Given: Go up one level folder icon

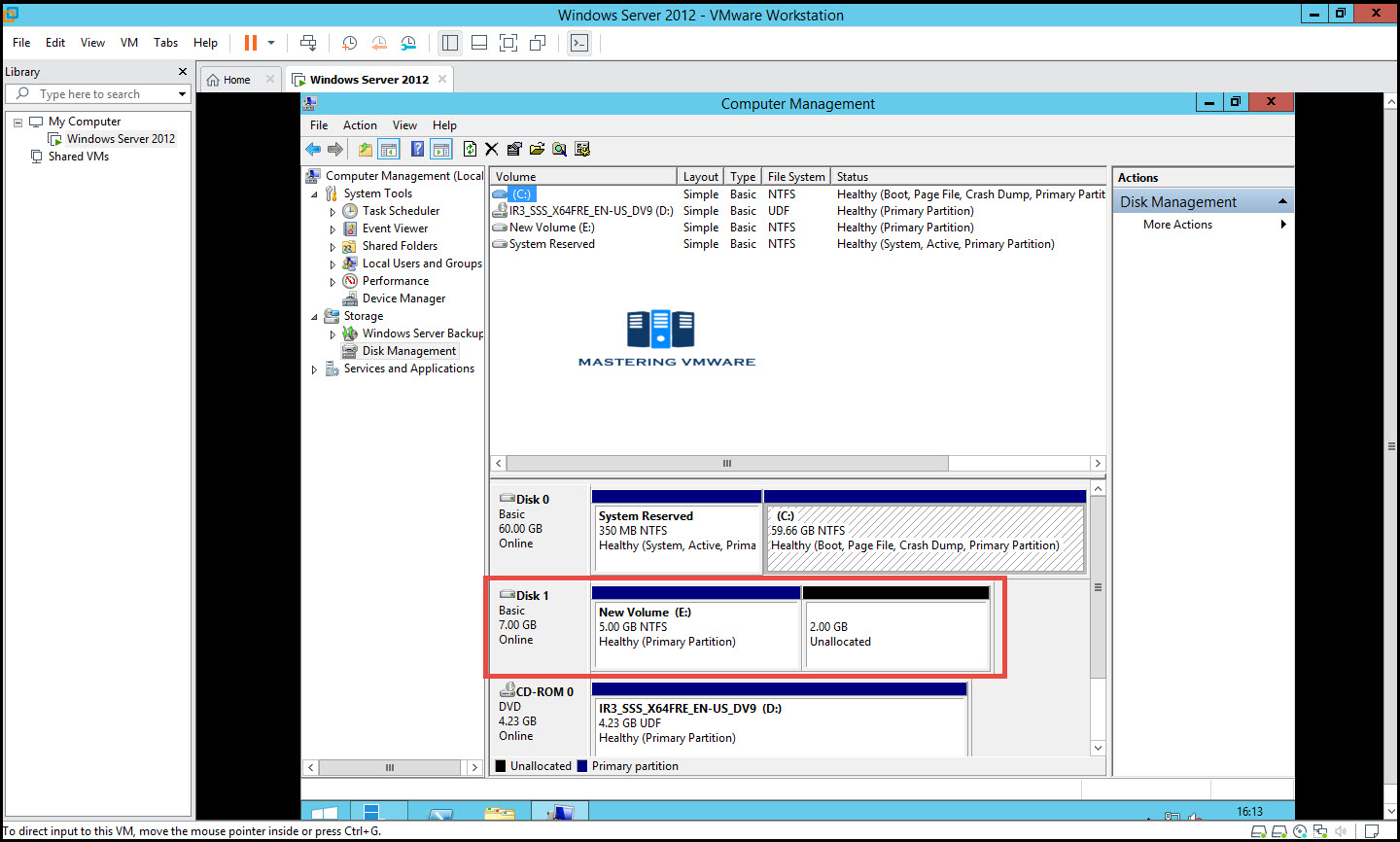Looking at the screenshot, I should click(366, 149).
